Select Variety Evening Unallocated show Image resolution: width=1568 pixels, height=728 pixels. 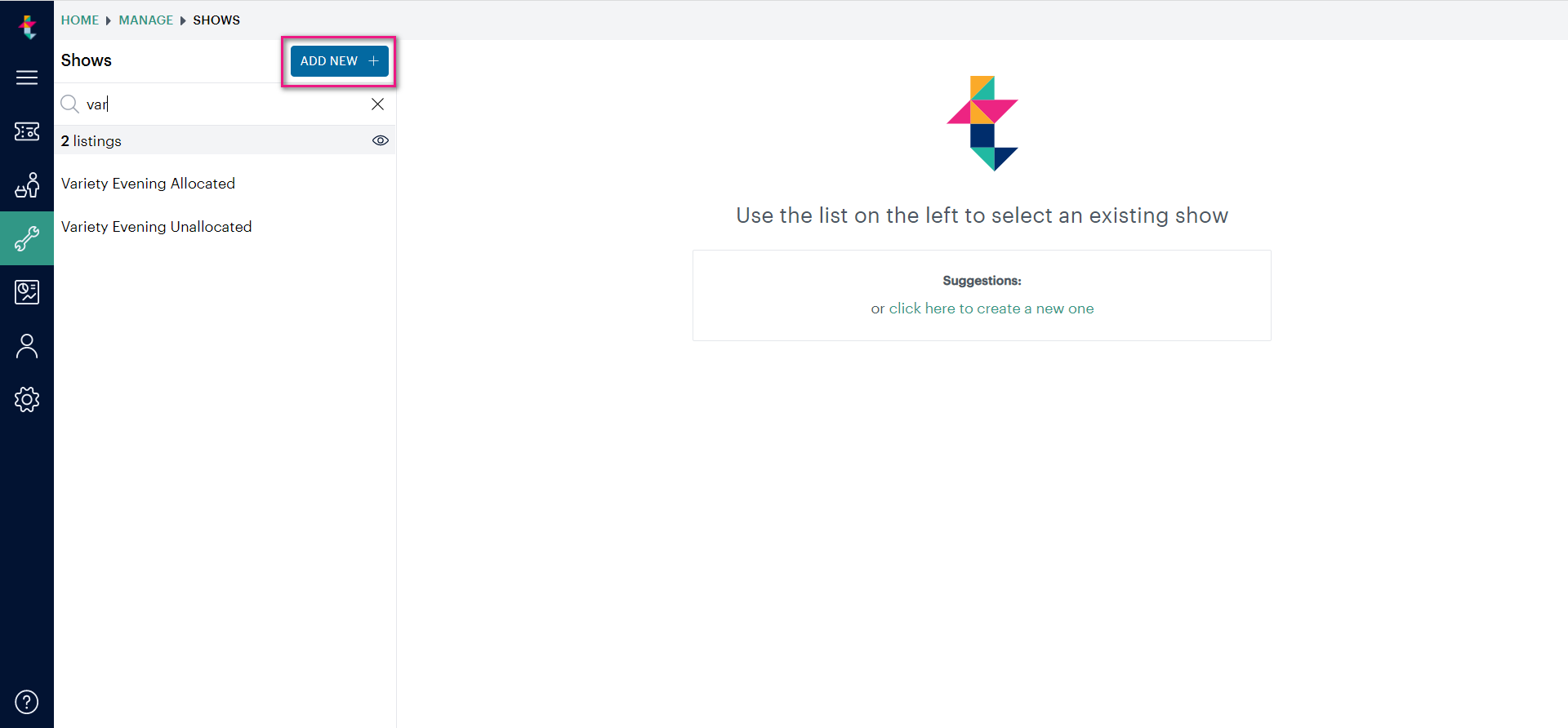(x=225, y=227)
